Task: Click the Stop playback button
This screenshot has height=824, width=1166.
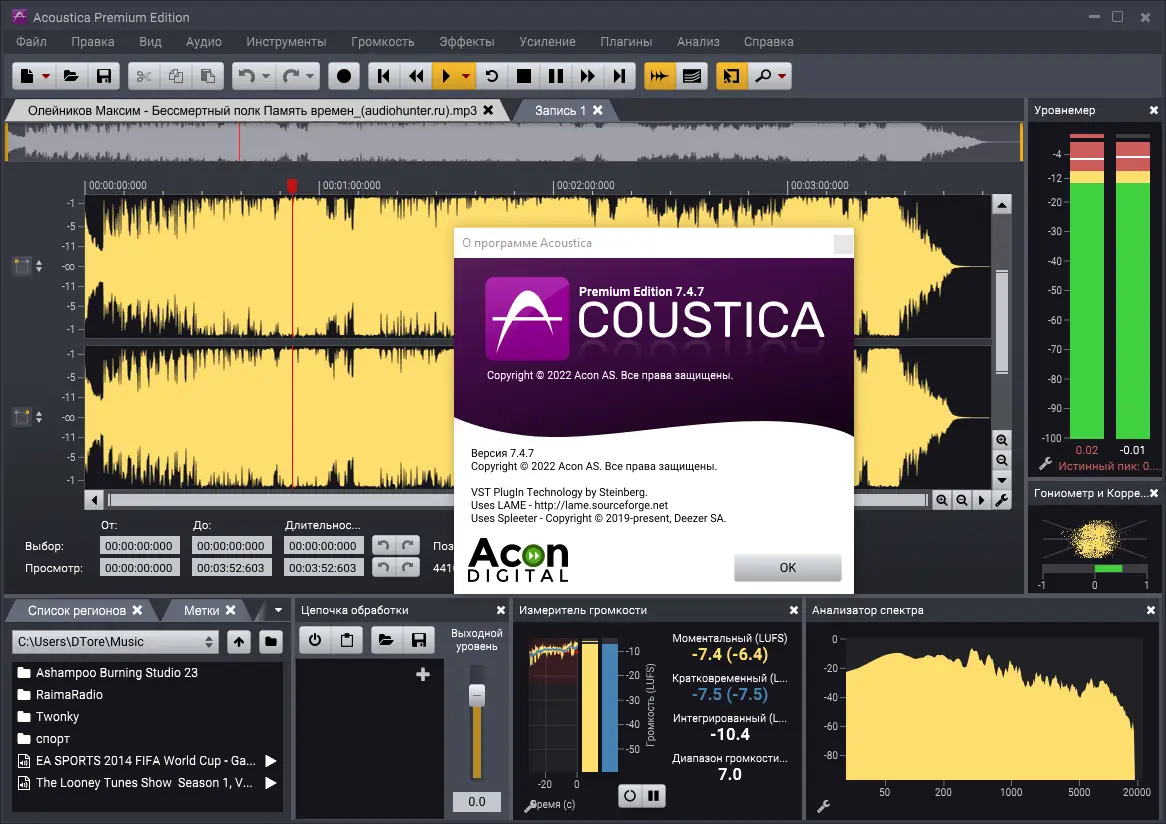Action: pos(524,76)
